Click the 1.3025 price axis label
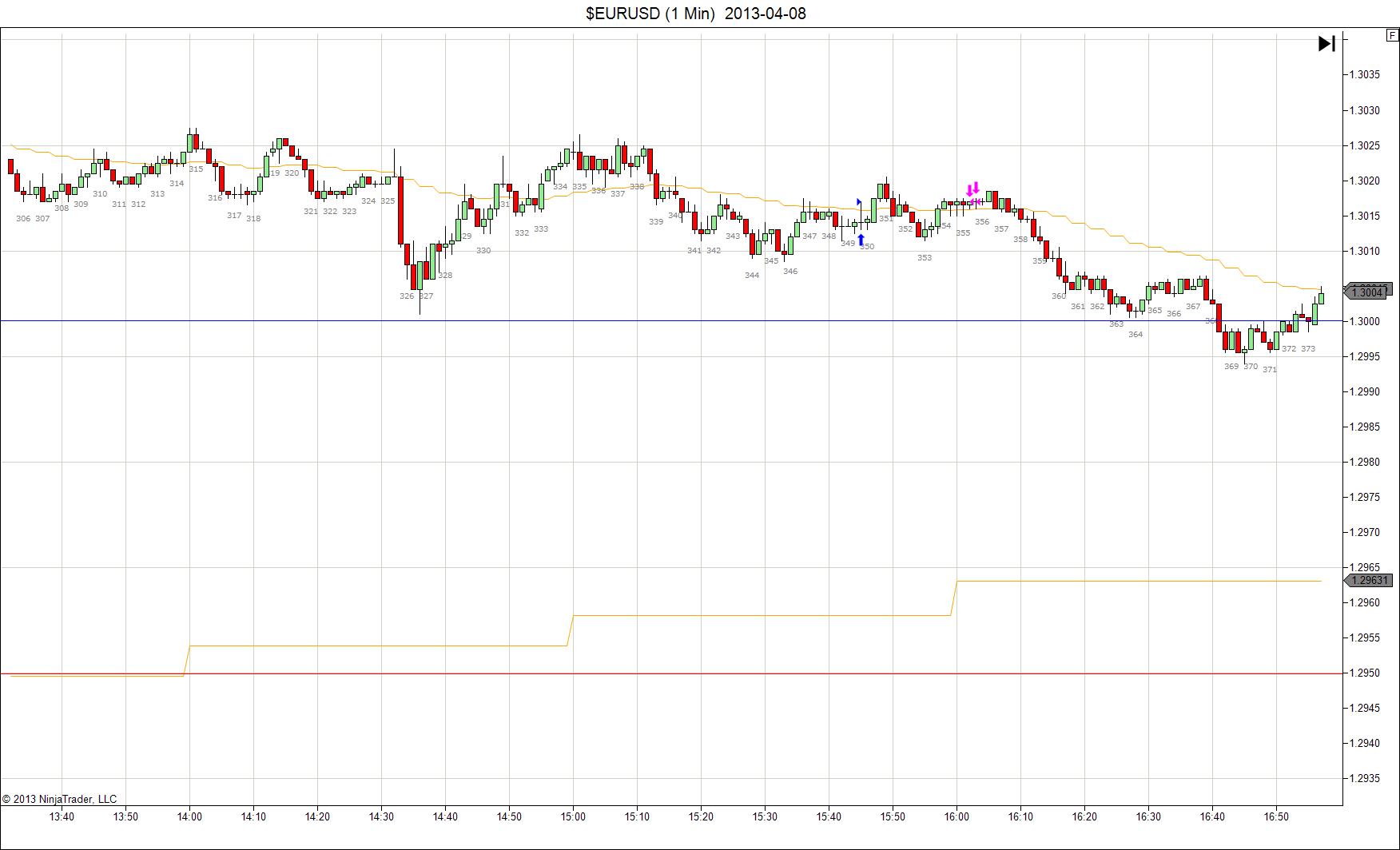The image size is (1400, 850). (1365, 145)
